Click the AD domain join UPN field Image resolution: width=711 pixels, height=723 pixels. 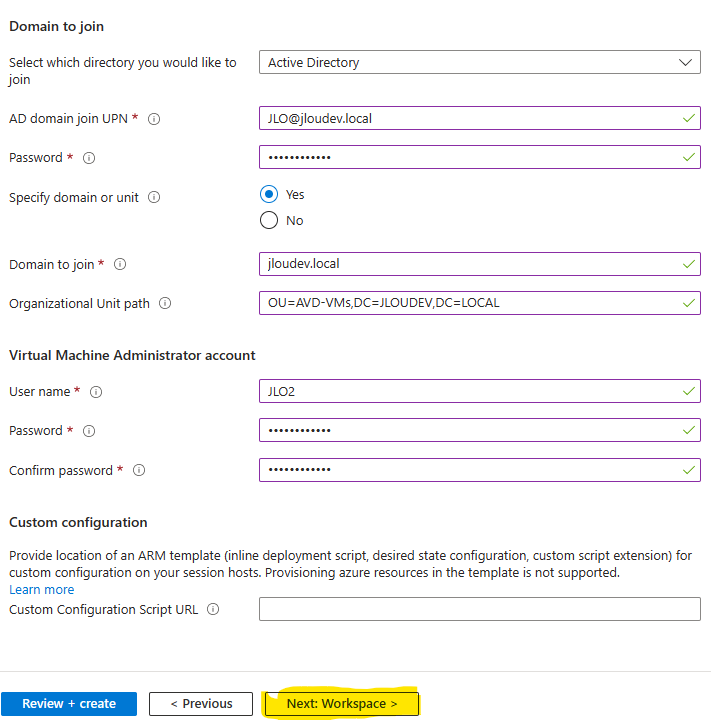480,118
